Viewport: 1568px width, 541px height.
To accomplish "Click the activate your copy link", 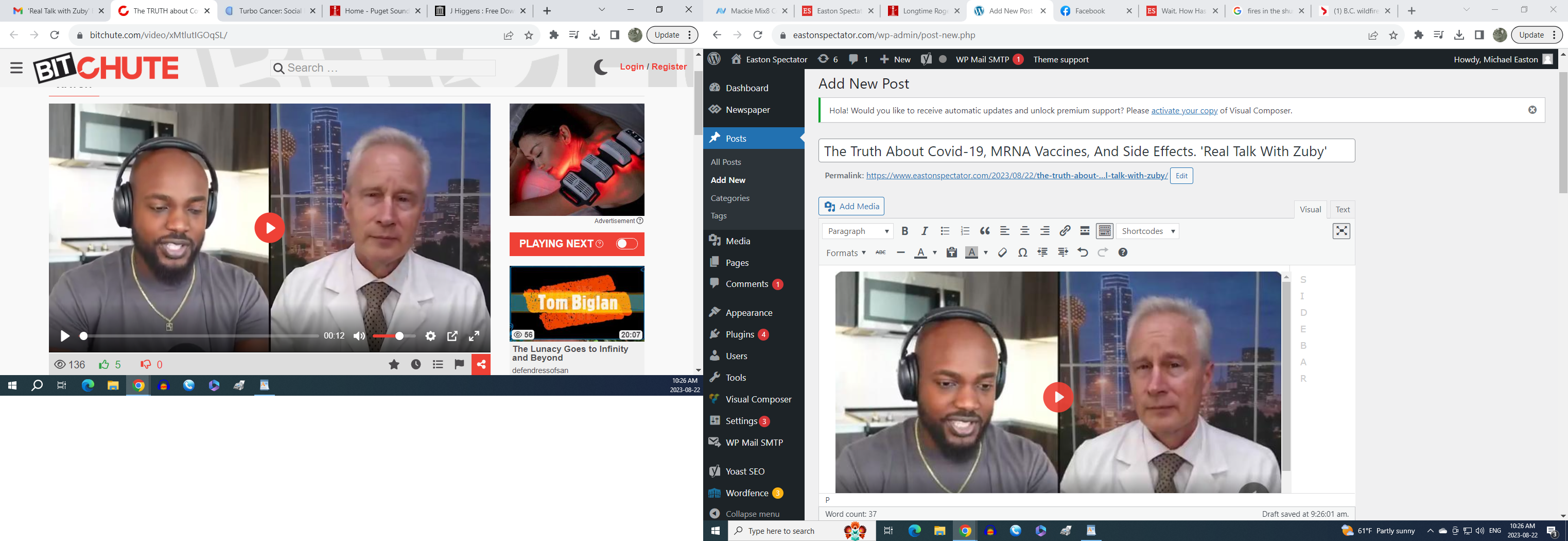I will click(1184, 110).
